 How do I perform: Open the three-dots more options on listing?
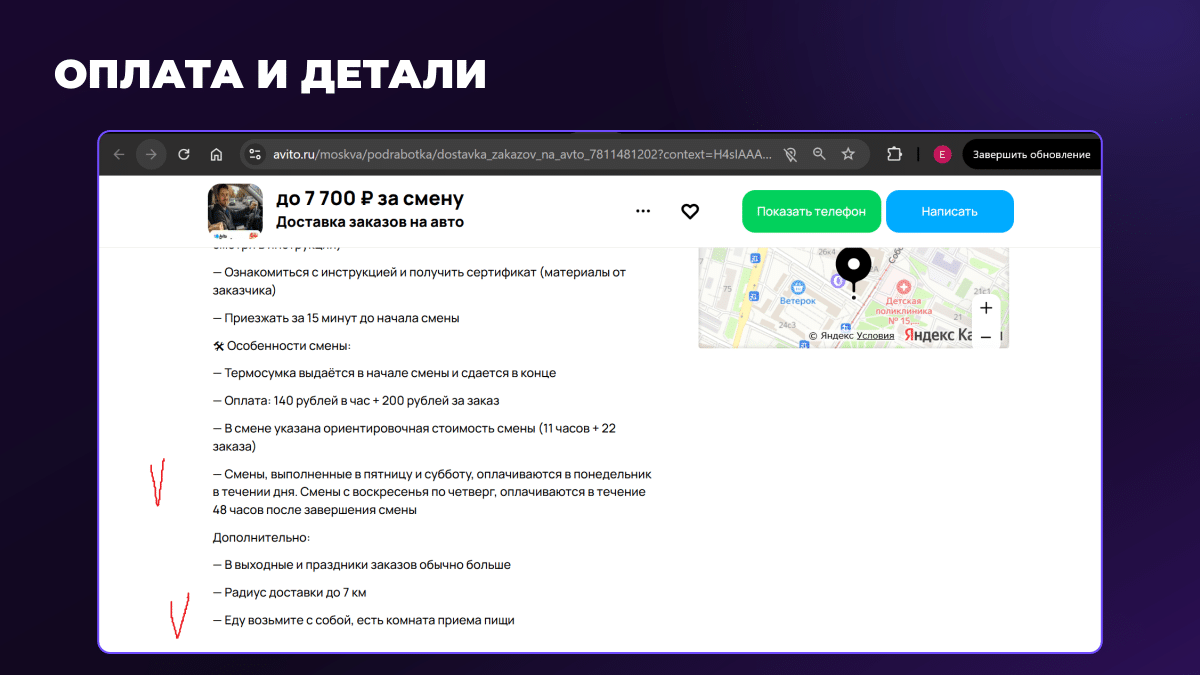click(643, 211)
